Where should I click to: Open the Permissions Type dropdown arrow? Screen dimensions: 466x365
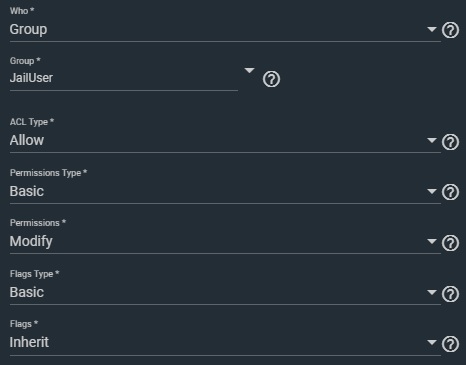[432, 191]
